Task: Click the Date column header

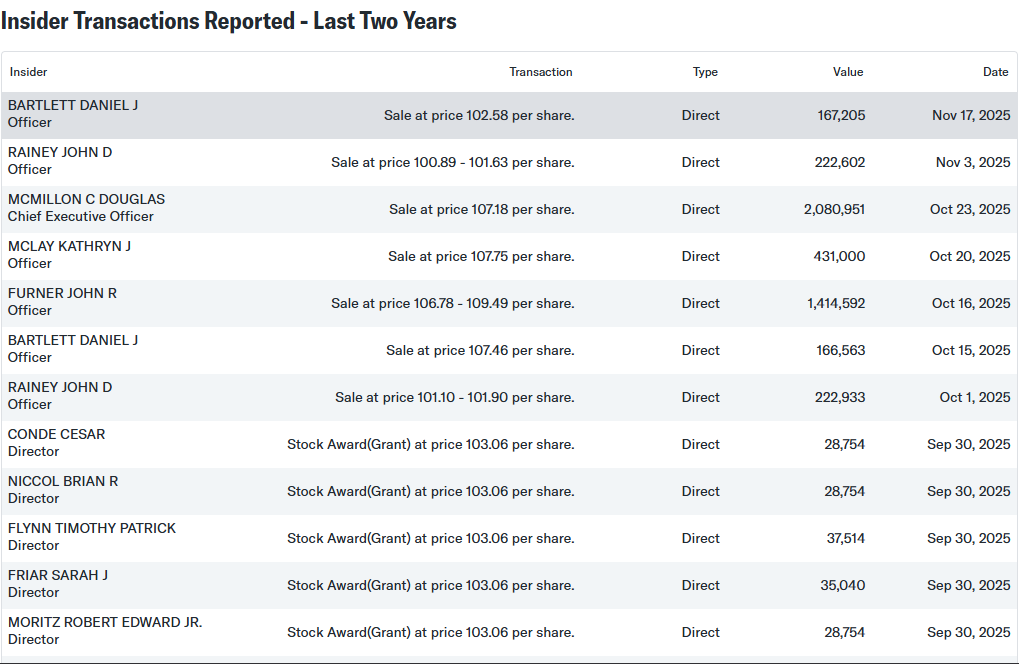Action: 995,72
